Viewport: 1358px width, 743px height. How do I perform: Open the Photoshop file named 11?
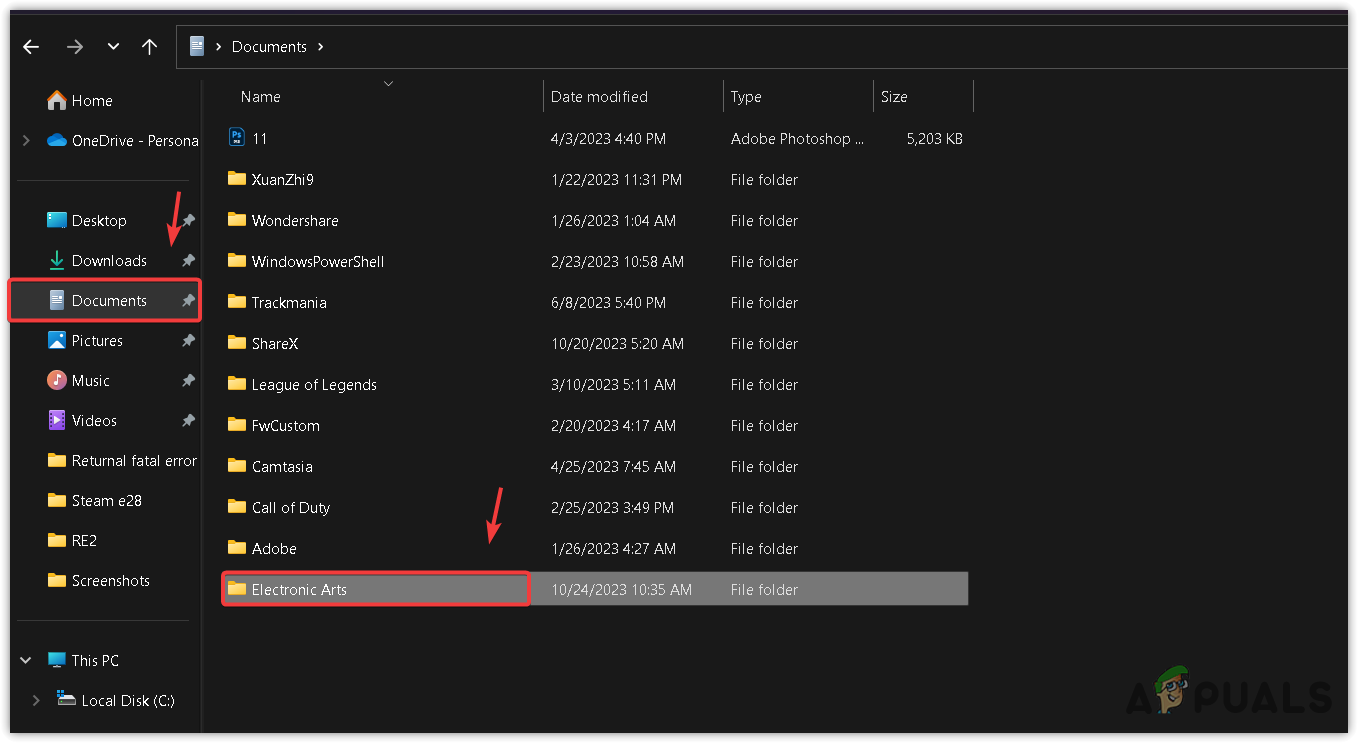(259, 139)
